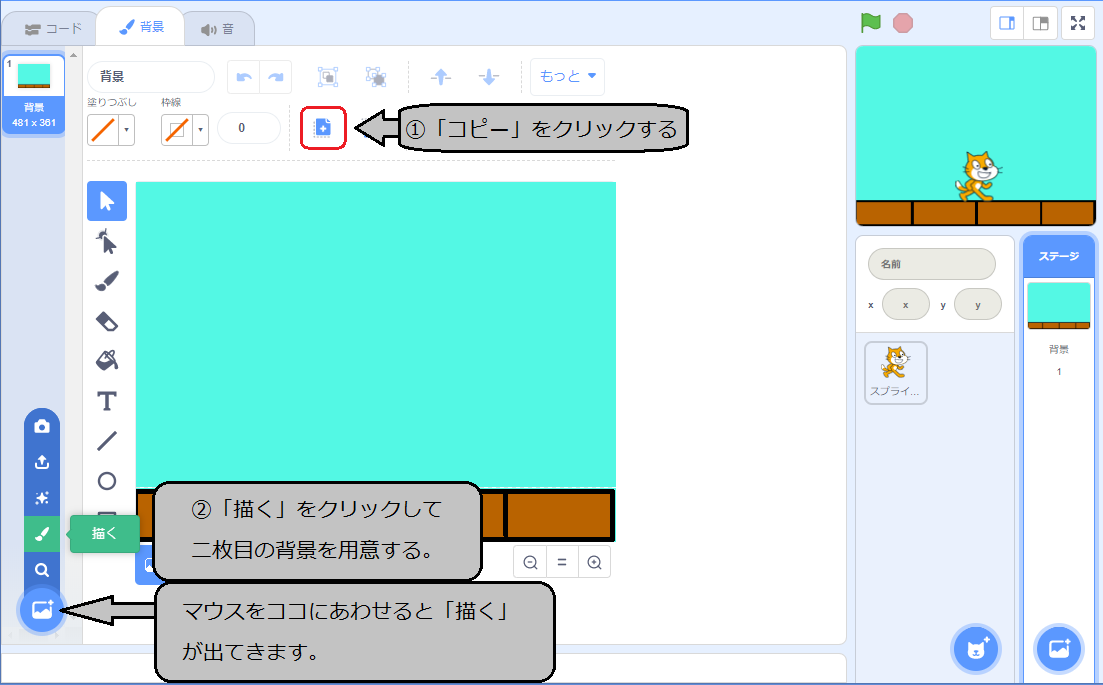The height and width of the screenshot is (685, 1103).
Task: Select the Reshape tool
Action: point(107,241)
